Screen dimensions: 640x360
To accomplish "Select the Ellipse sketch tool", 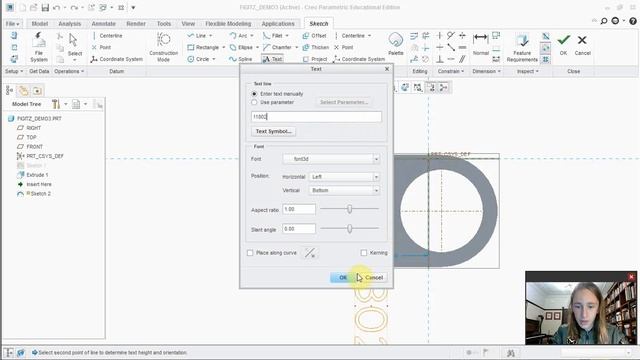I will pos(241,47).
